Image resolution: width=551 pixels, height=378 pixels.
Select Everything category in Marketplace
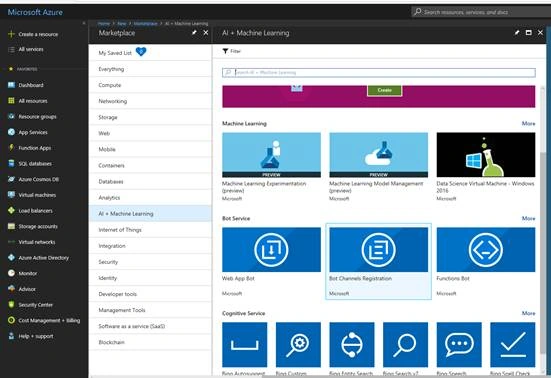point(150,69)
